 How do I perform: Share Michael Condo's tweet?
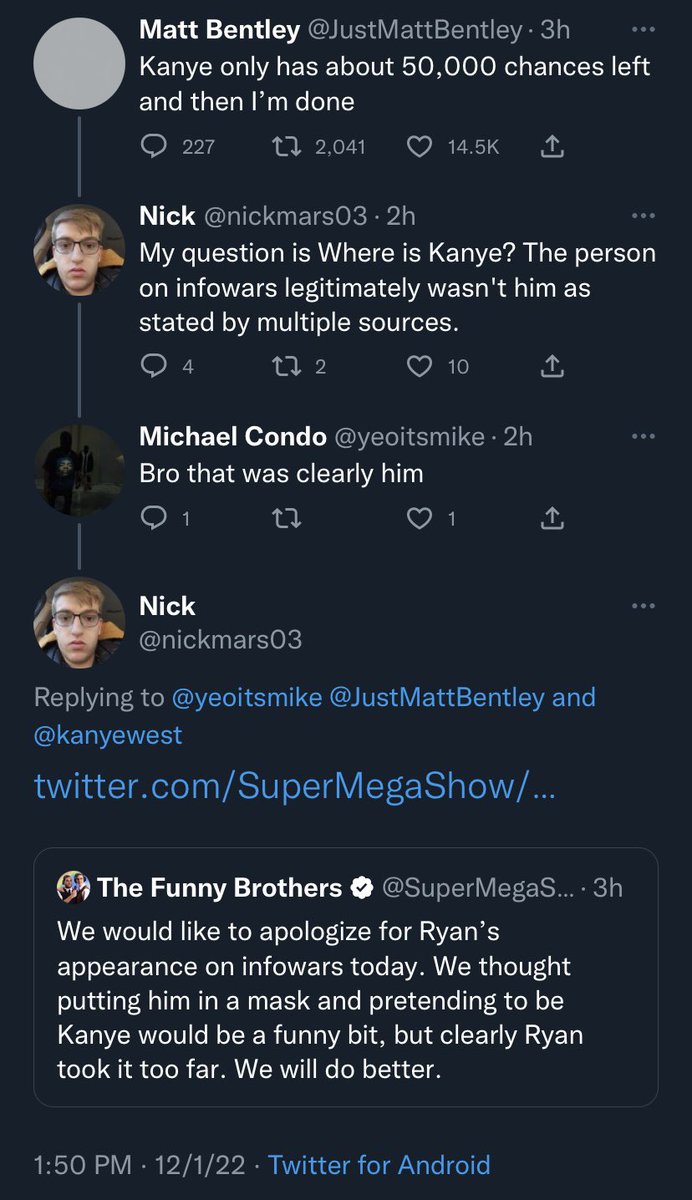(552, 517)
